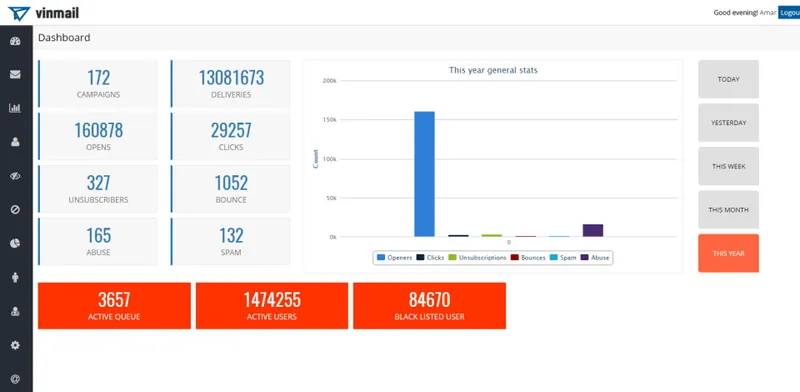Click the purple Abuse bar in chart

[x=593, y=231]
